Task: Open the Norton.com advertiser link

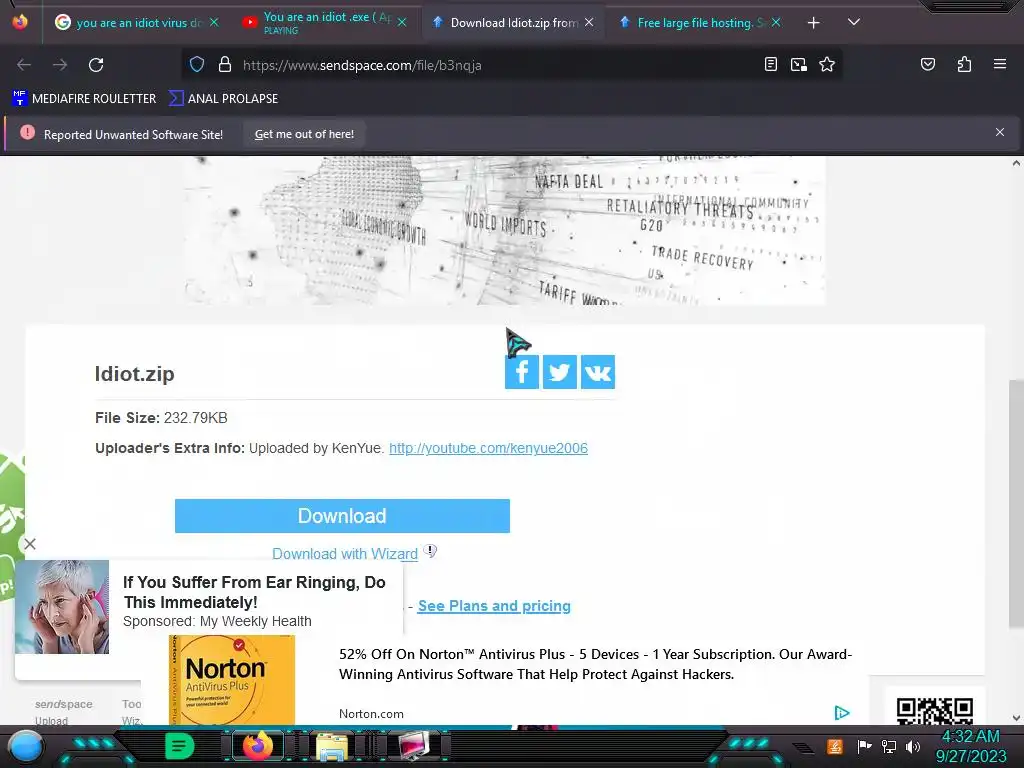Action: coord(371,714)
